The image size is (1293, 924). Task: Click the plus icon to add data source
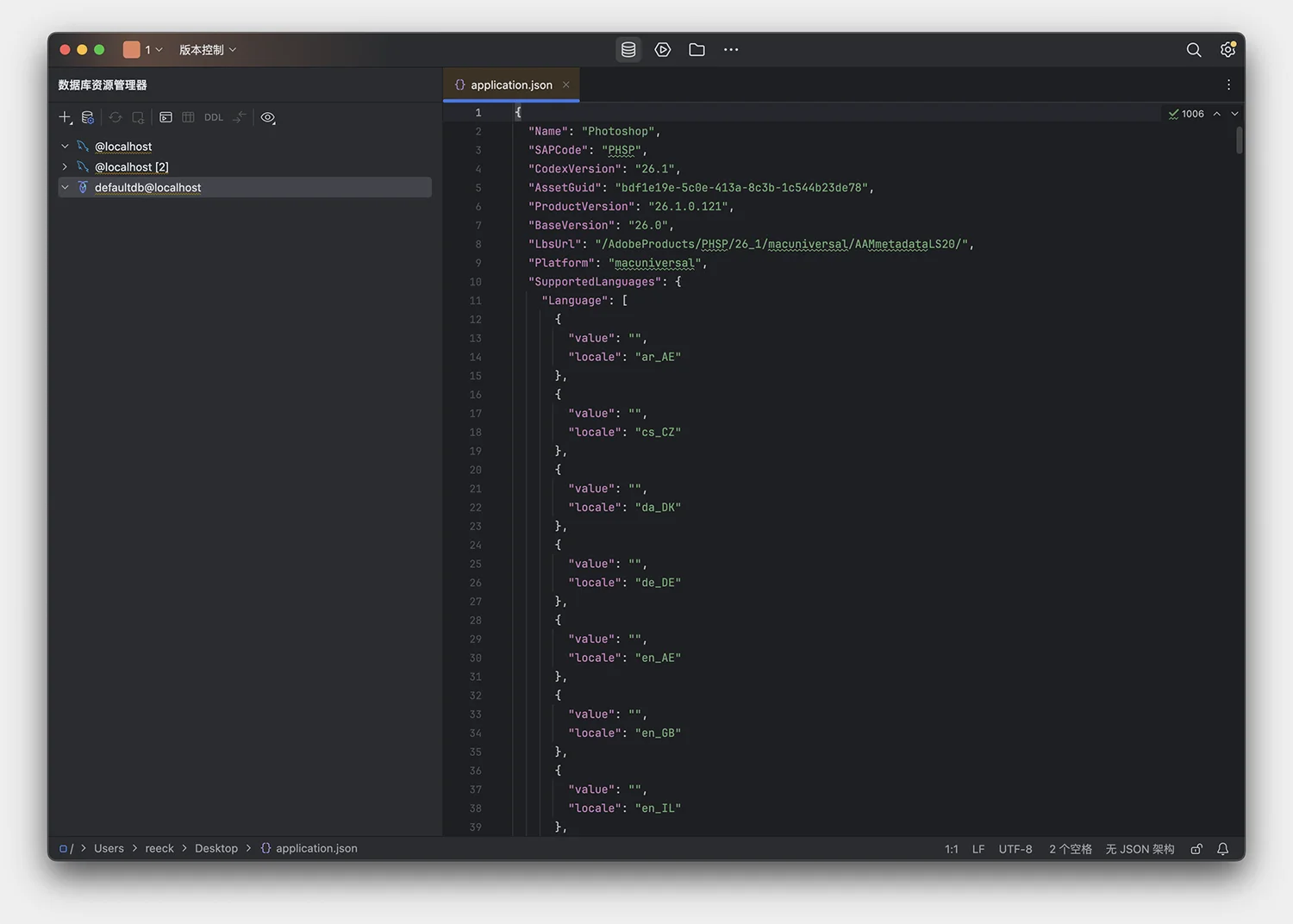pos(66,117)
